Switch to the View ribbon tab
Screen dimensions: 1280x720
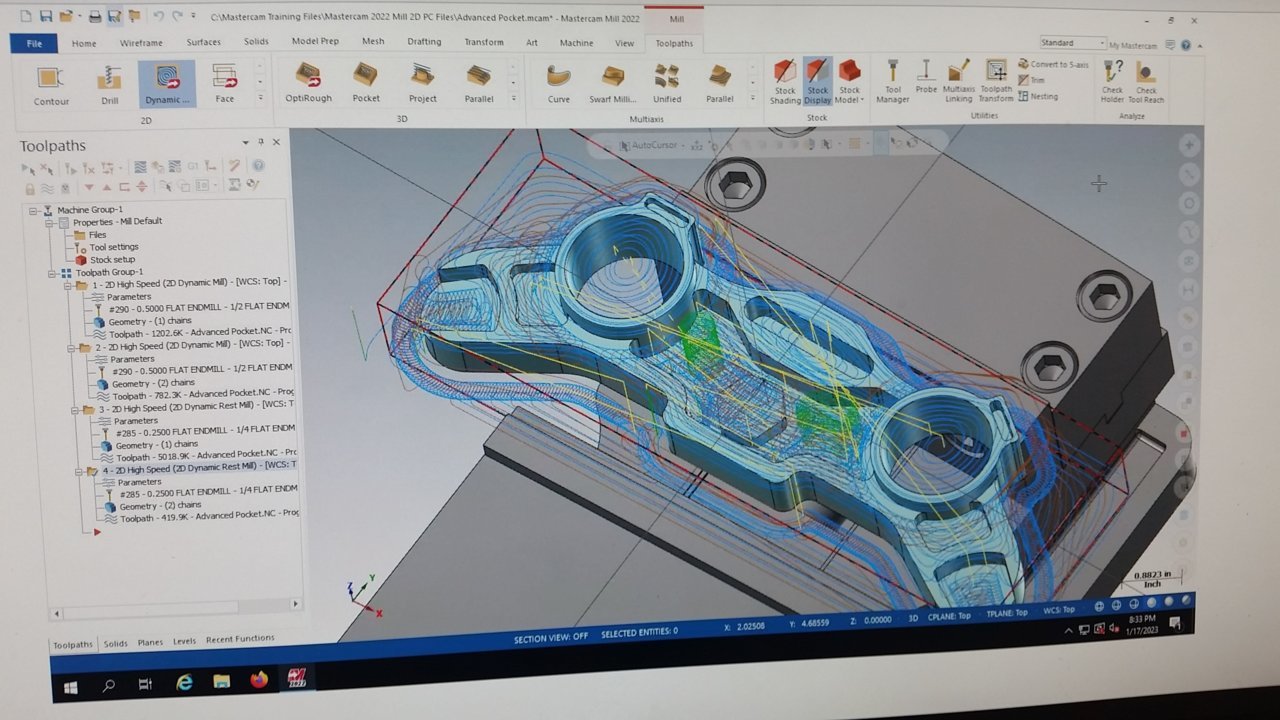(x=624, y=43)
